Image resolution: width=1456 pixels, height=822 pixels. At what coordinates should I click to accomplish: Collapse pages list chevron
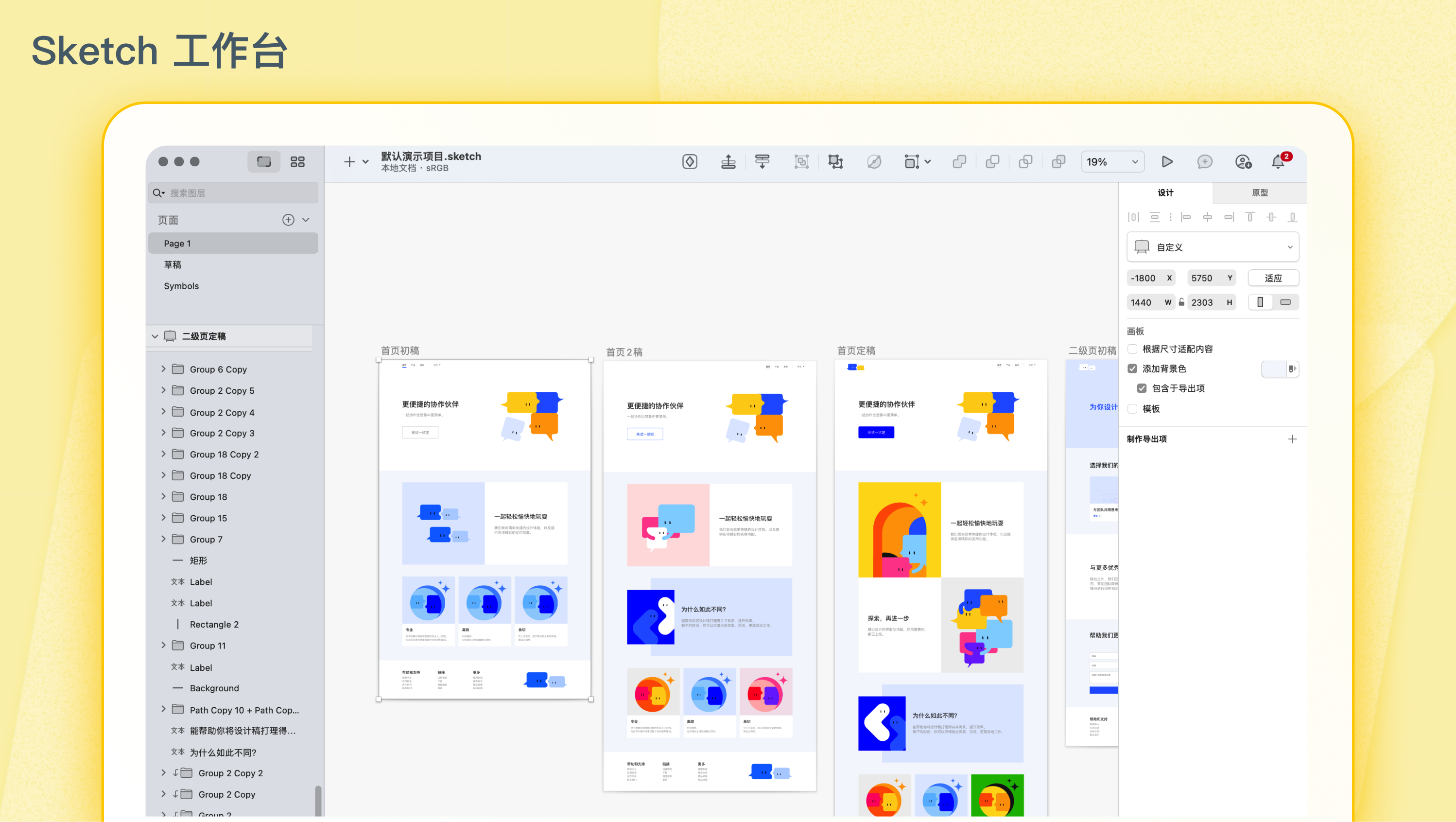click(x=306, y=220)
